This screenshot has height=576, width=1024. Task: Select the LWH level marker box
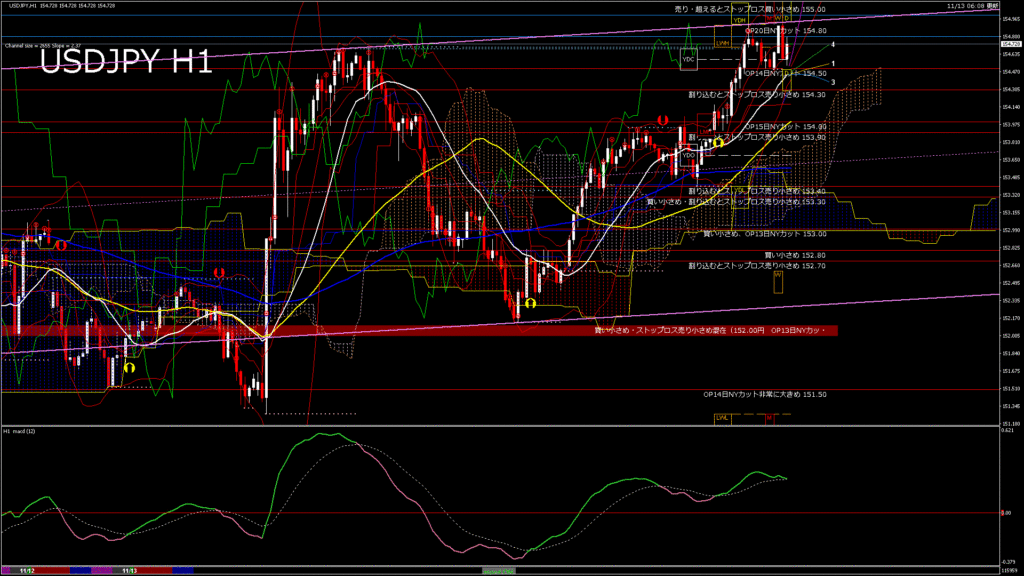721,43
